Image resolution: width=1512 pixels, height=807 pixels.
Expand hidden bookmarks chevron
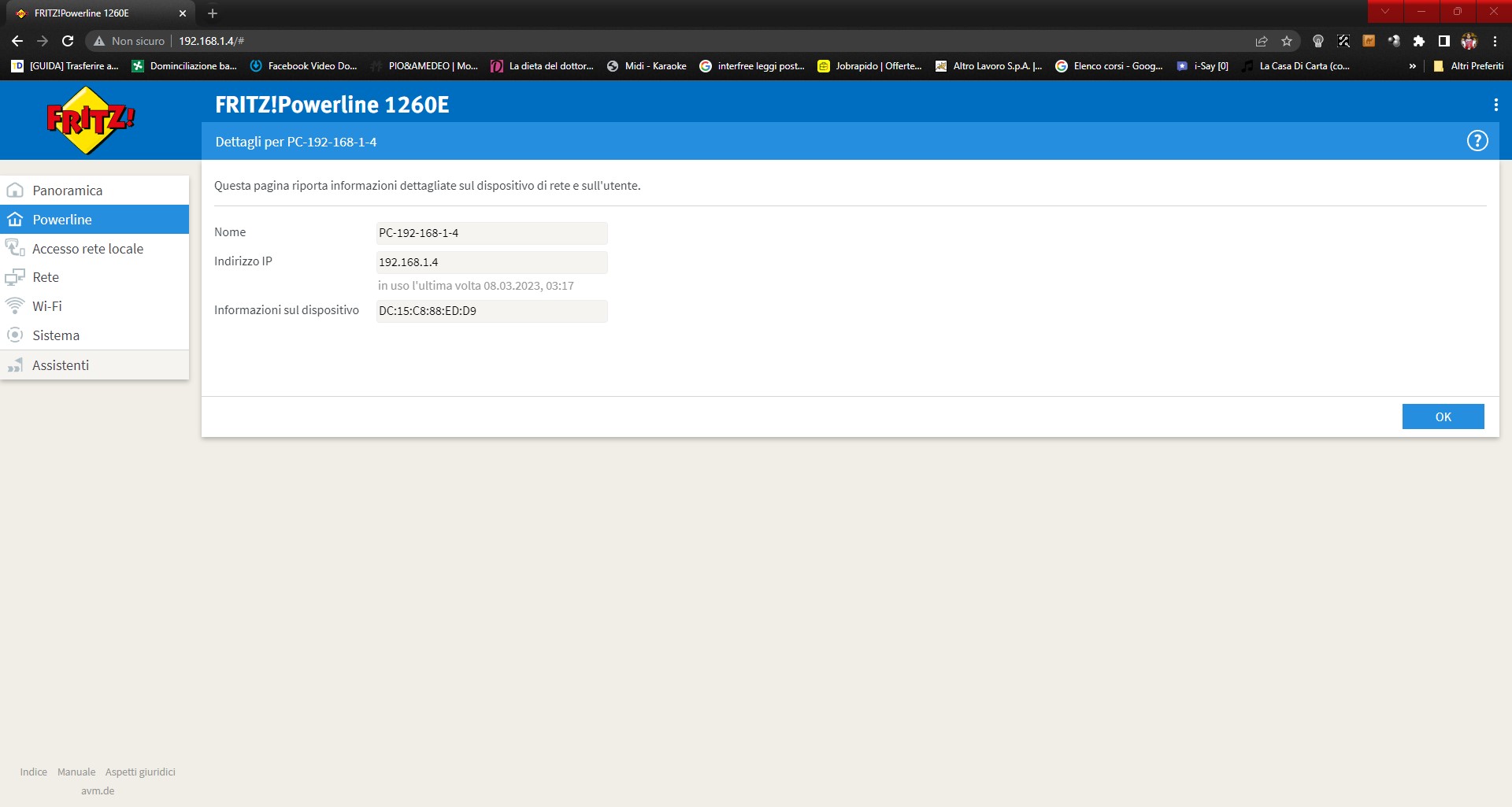point(1413,66)
